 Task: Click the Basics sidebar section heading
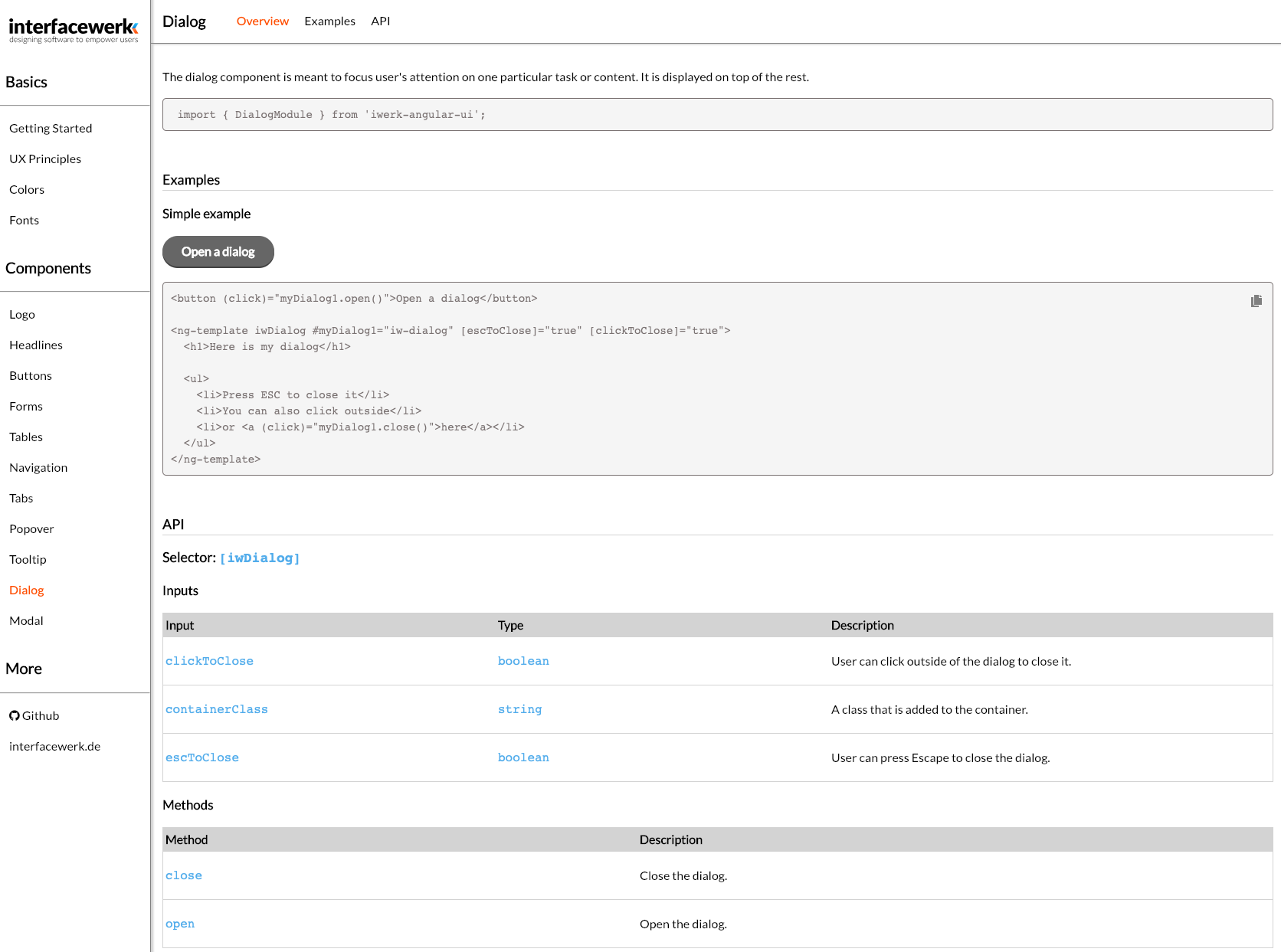tap(26, 82)
